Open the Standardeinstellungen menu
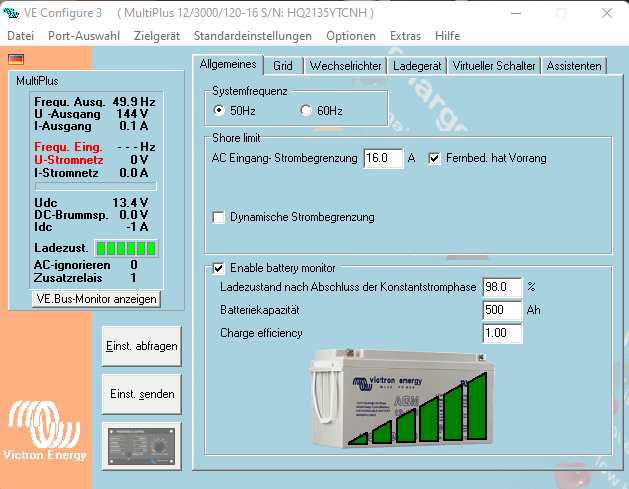This screenshot has width=629, height=489. [253, 36]
